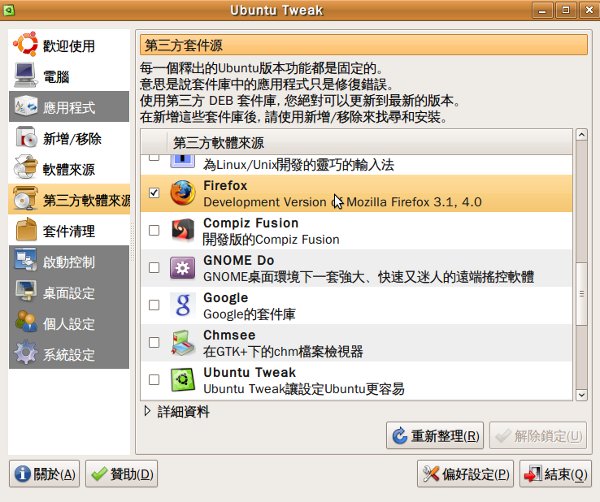Click the 解除鎖定(U) button
The image size is (600, 502).
pyautogui.click(x=538, y=435)
